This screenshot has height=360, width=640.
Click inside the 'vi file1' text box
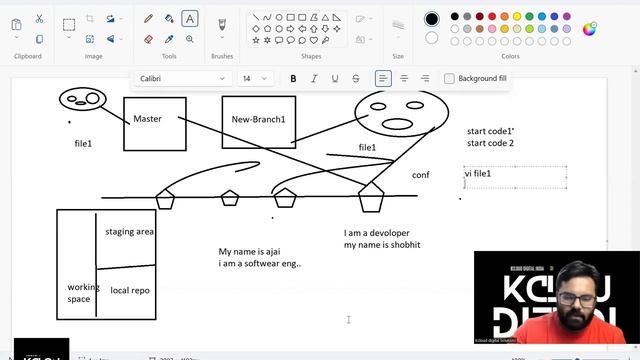(x=515, y=177)
